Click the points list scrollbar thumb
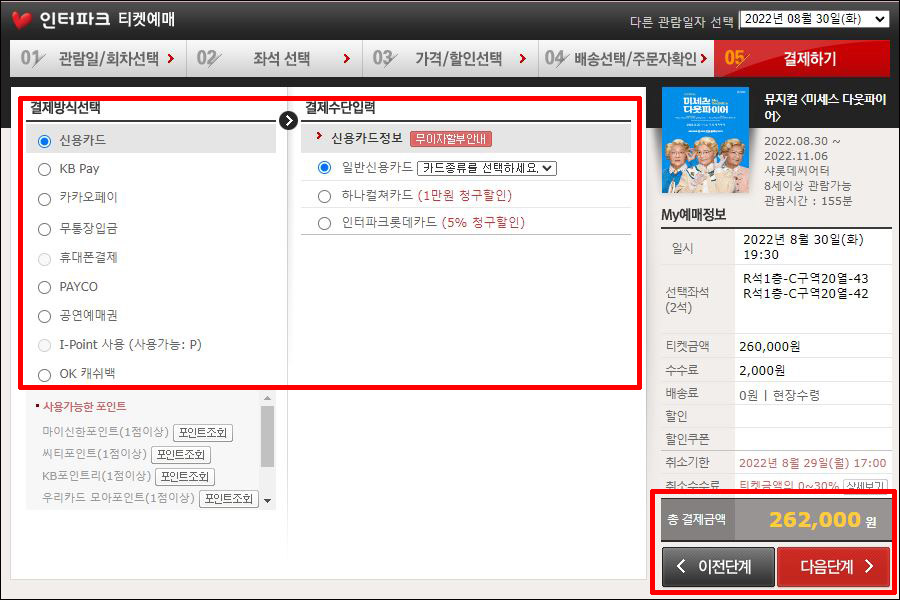The width and height of the screenshot is (900, 600). (267, 436)
